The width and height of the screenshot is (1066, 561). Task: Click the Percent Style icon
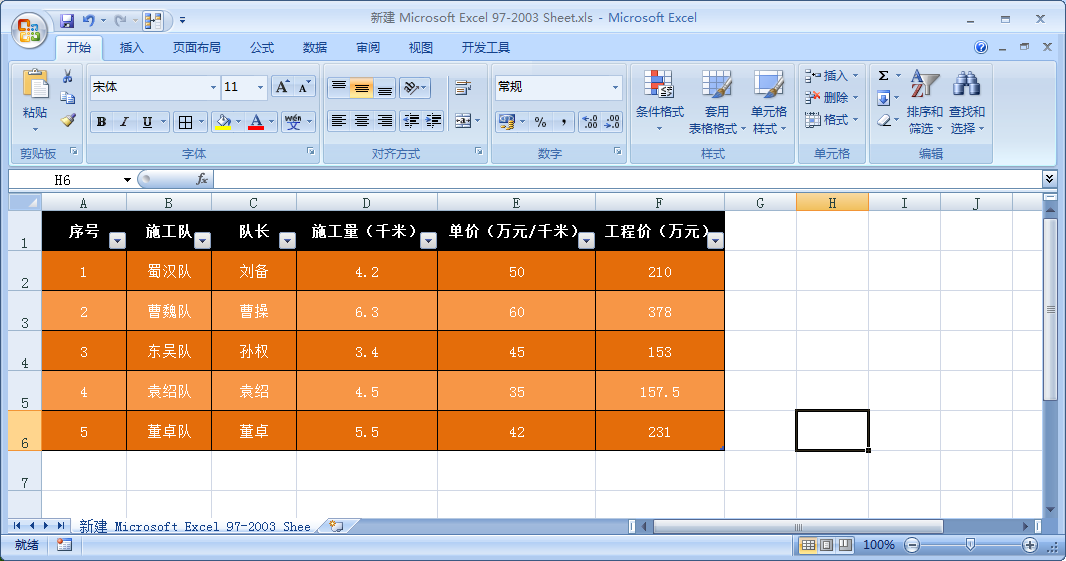click(540, 122)
